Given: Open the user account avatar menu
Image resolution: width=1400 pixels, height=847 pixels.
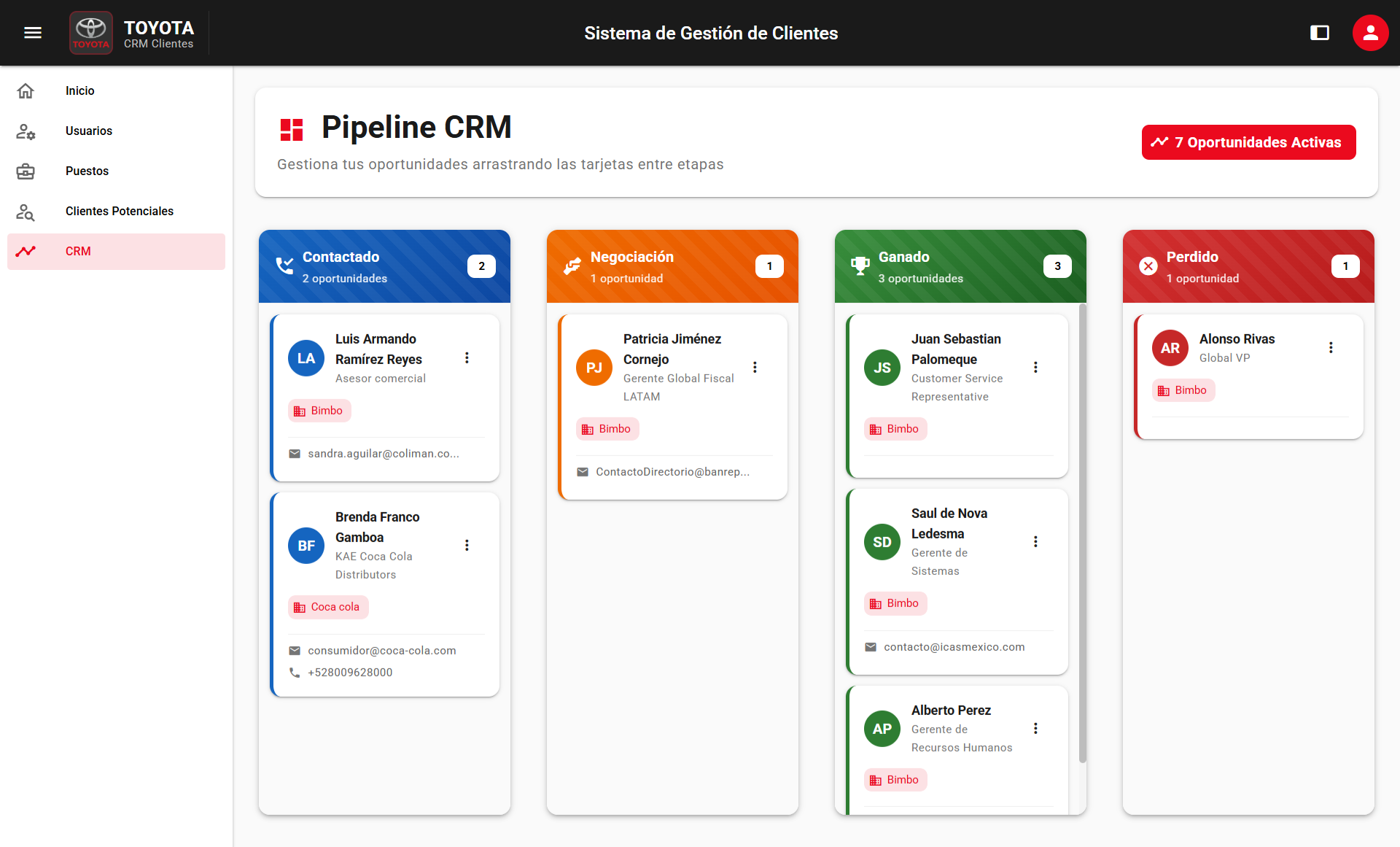Looking at the screenshot, I should click(x=1370, y=33).
